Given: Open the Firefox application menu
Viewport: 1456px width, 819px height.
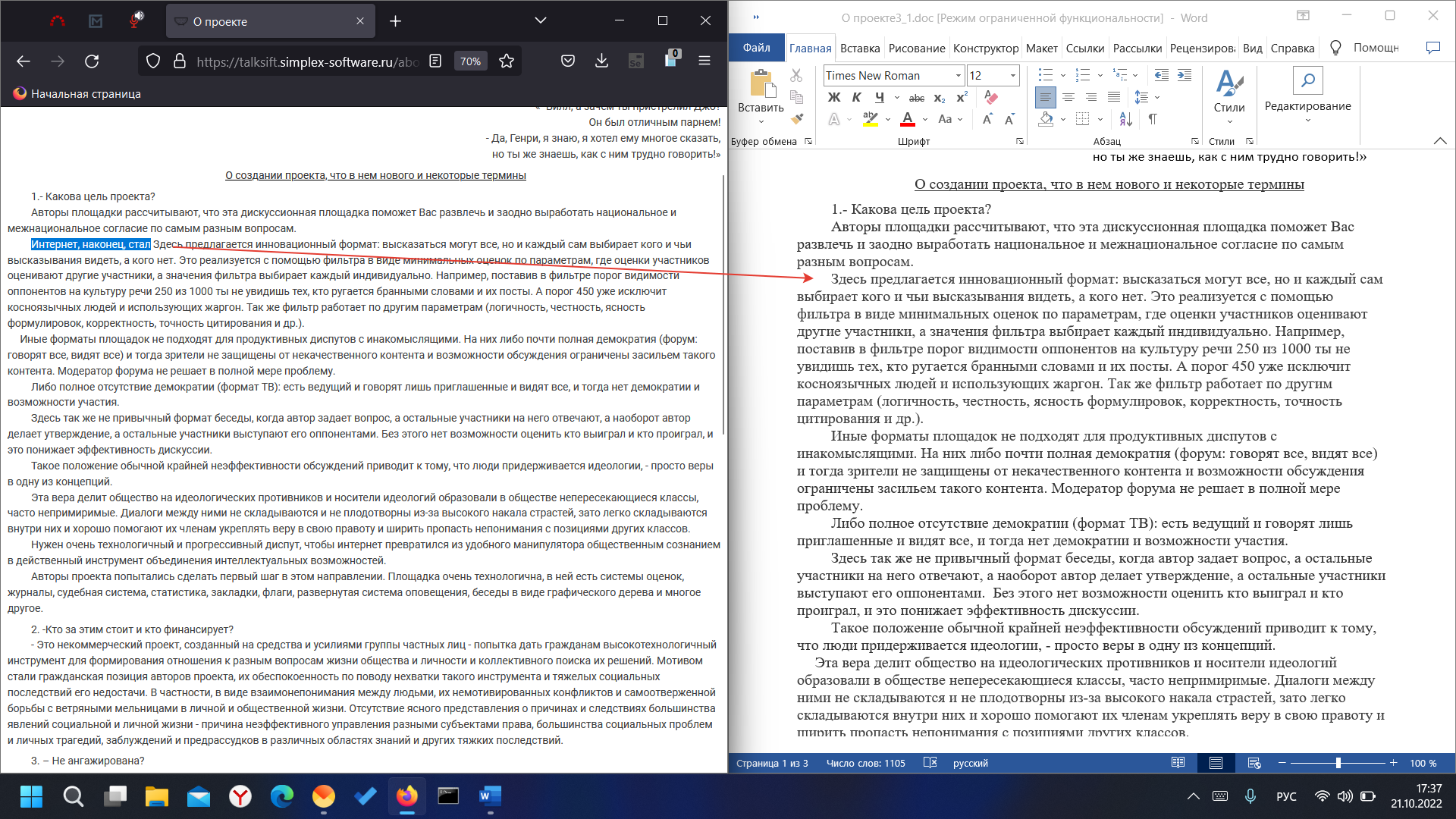Looking at the screenshot, I should pyautogui.click(x=704, y=61).
